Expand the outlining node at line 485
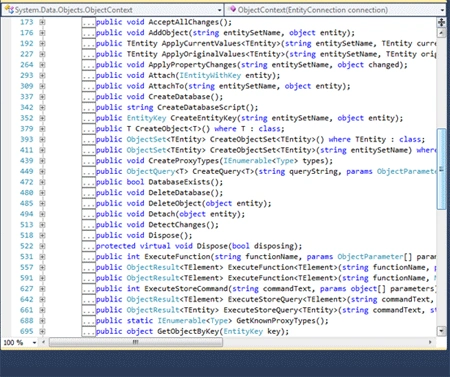The image size is (450, 377). pos(42,204)
